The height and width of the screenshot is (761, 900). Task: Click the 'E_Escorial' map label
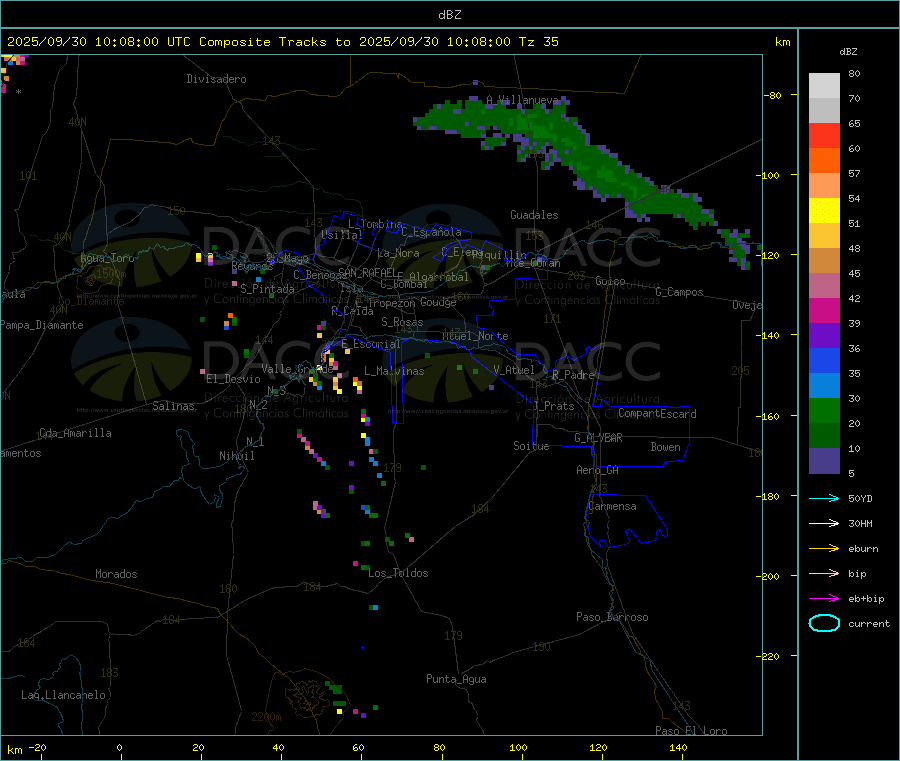[371, 344]
